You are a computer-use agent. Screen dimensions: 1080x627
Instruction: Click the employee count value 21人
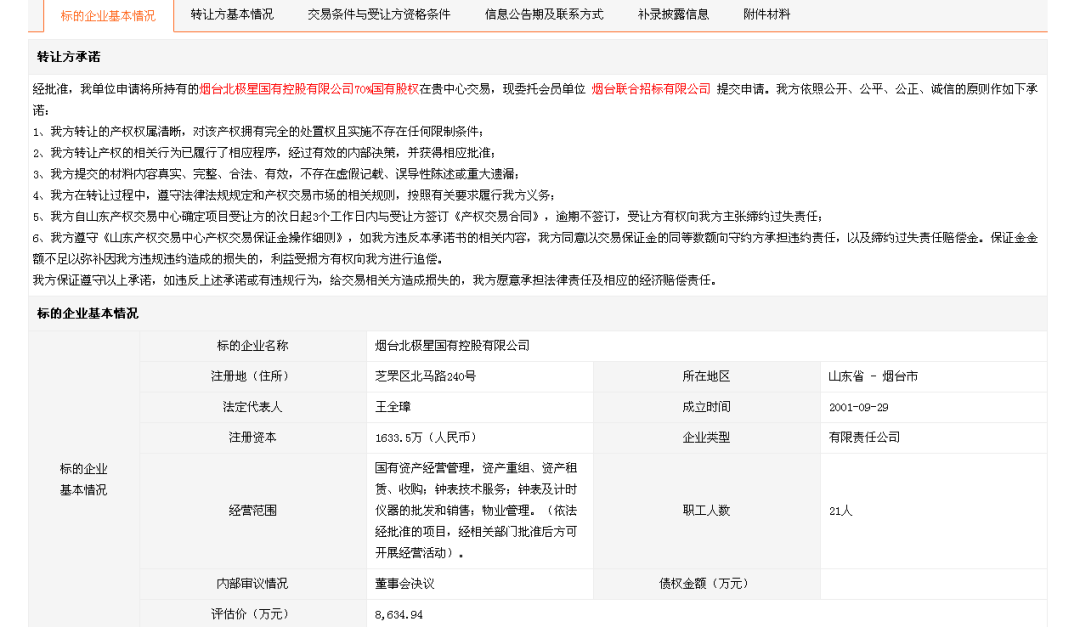point(841,511)
